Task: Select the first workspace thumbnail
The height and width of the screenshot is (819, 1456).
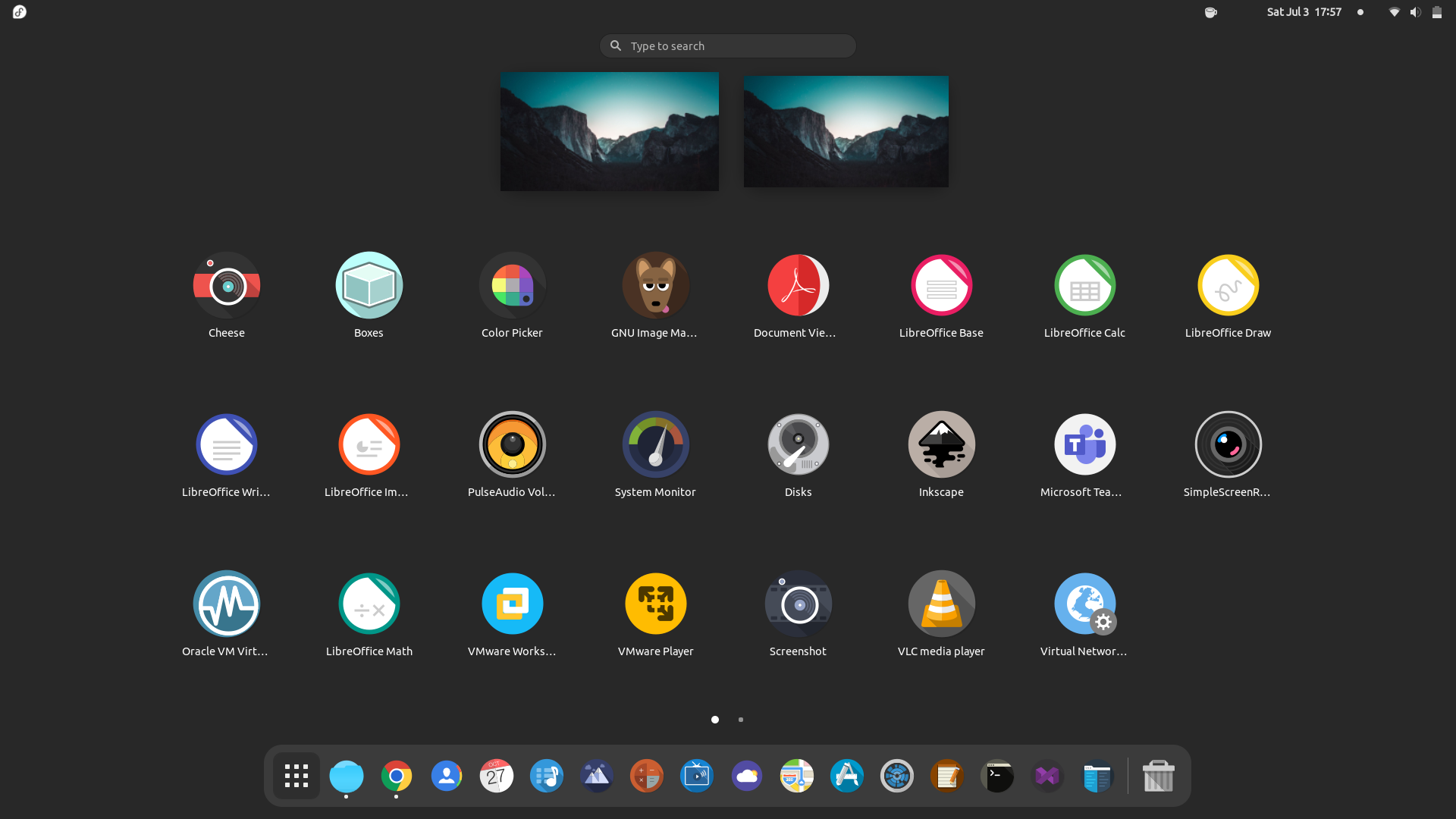Action: [x=610, y=131]
